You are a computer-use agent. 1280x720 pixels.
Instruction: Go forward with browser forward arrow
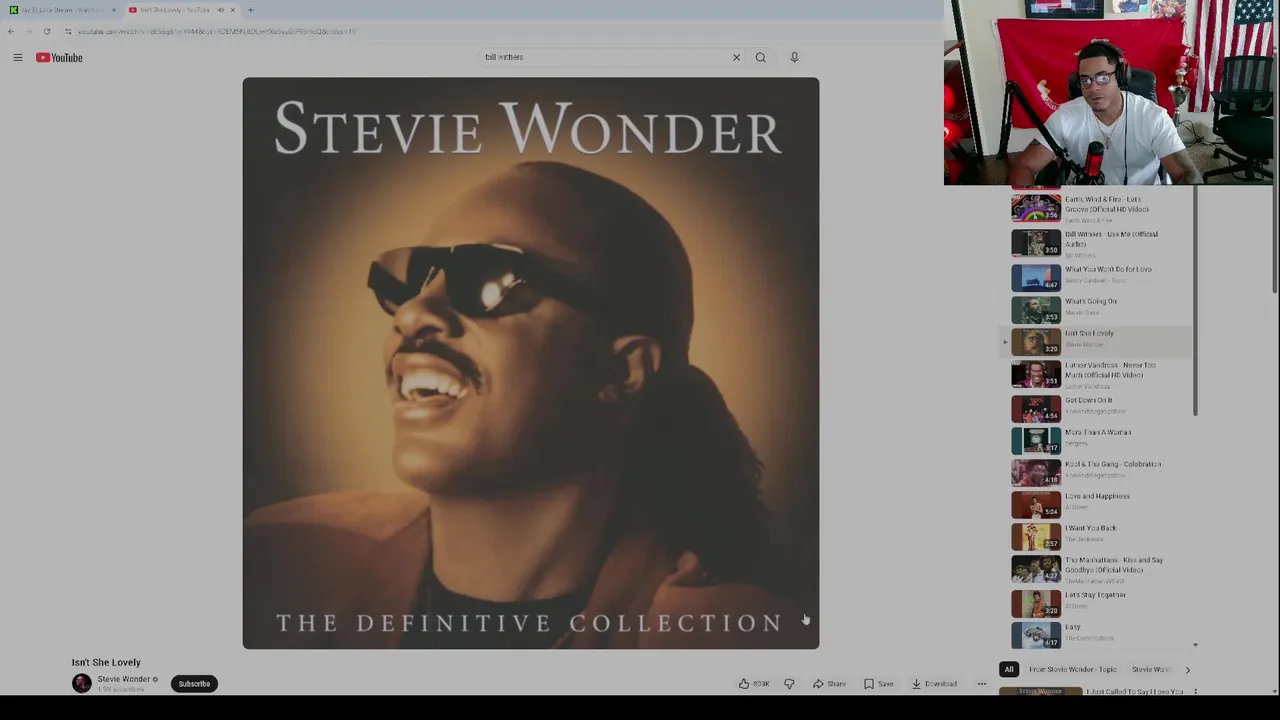coord(28,31)
